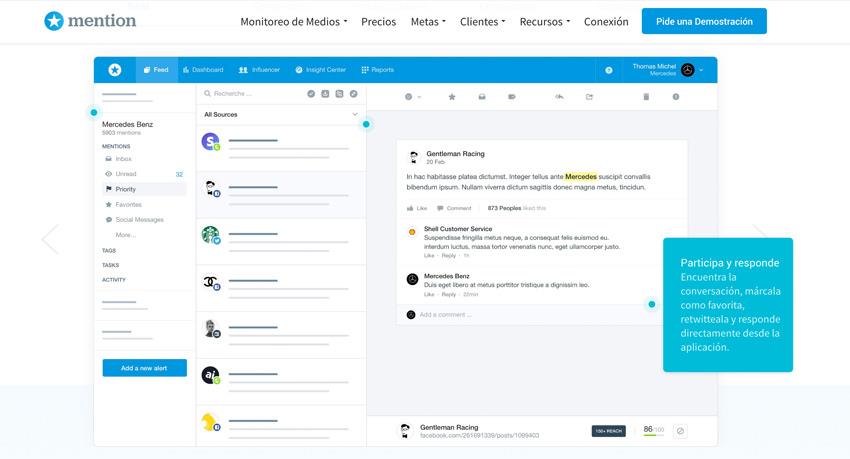Open the help question mark icon

[x=609, y=70]
